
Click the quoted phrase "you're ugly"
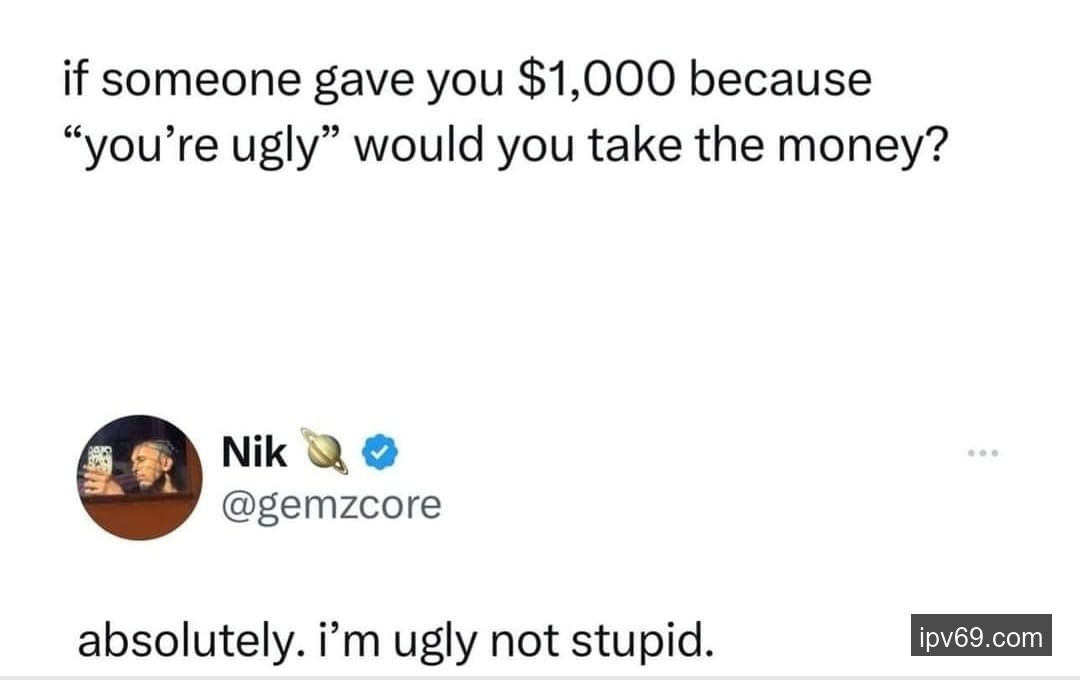pos(199,149)
